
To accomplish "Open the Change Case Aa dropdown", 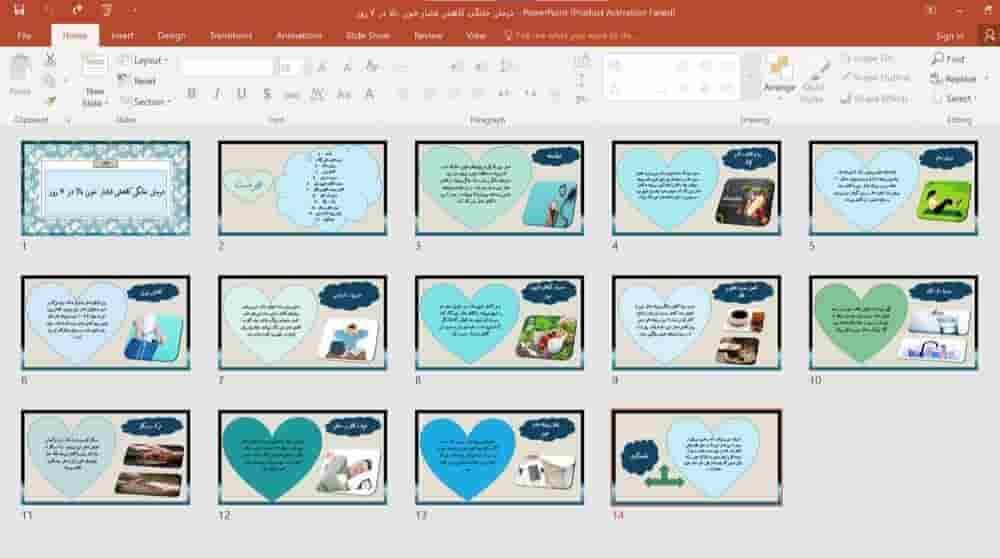I will [344, 94].
